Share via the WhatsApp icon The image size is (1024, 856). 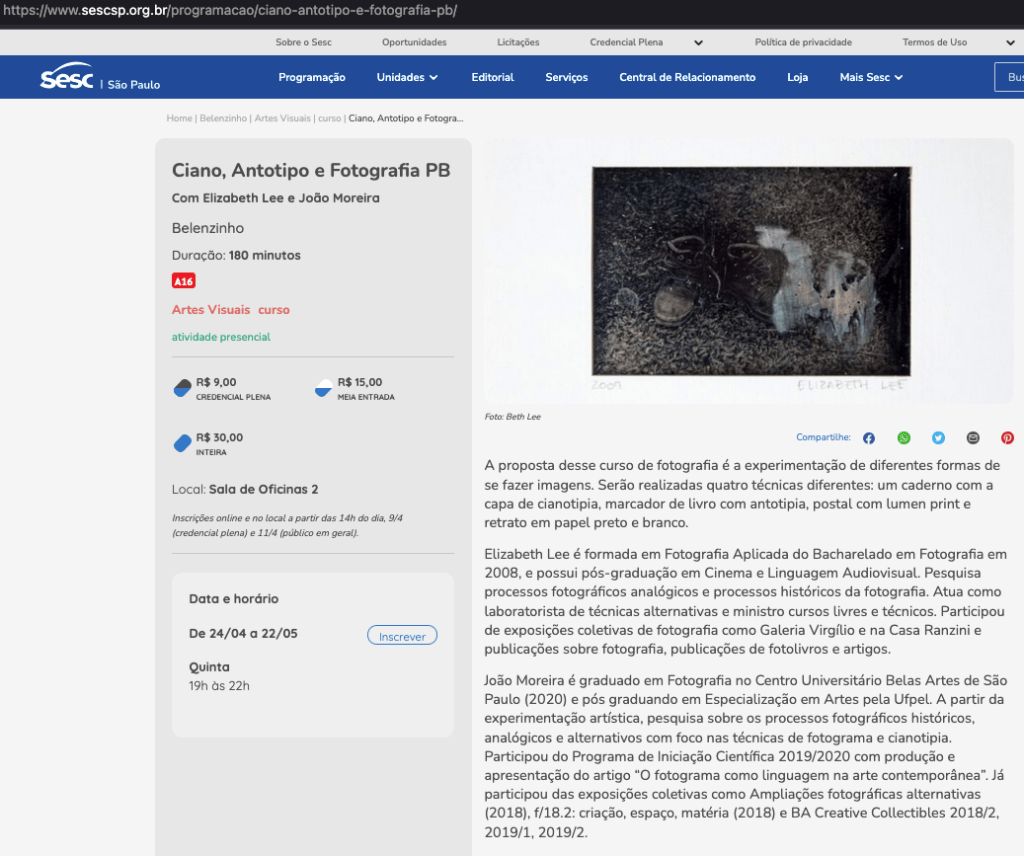pos(904,438)
